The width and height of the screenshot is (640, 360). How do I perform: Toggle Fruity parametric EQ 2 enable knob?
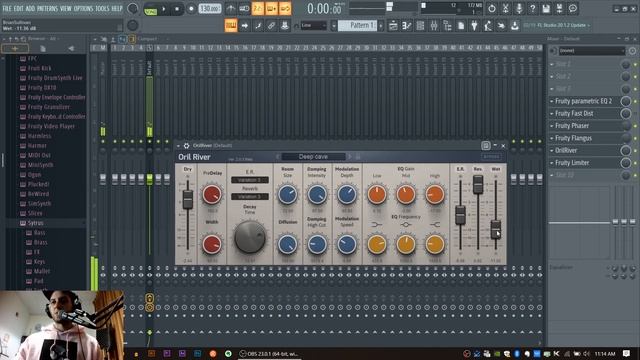625,101
